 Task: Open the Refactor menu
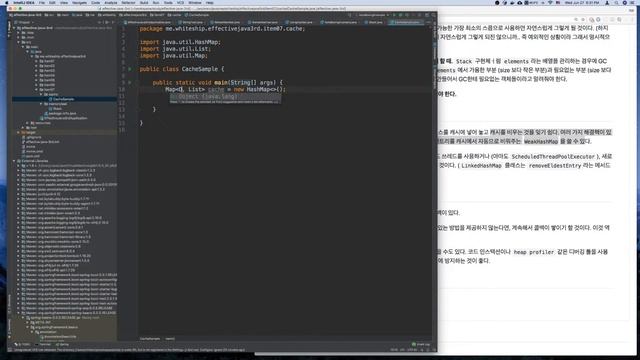pos(128,2)
